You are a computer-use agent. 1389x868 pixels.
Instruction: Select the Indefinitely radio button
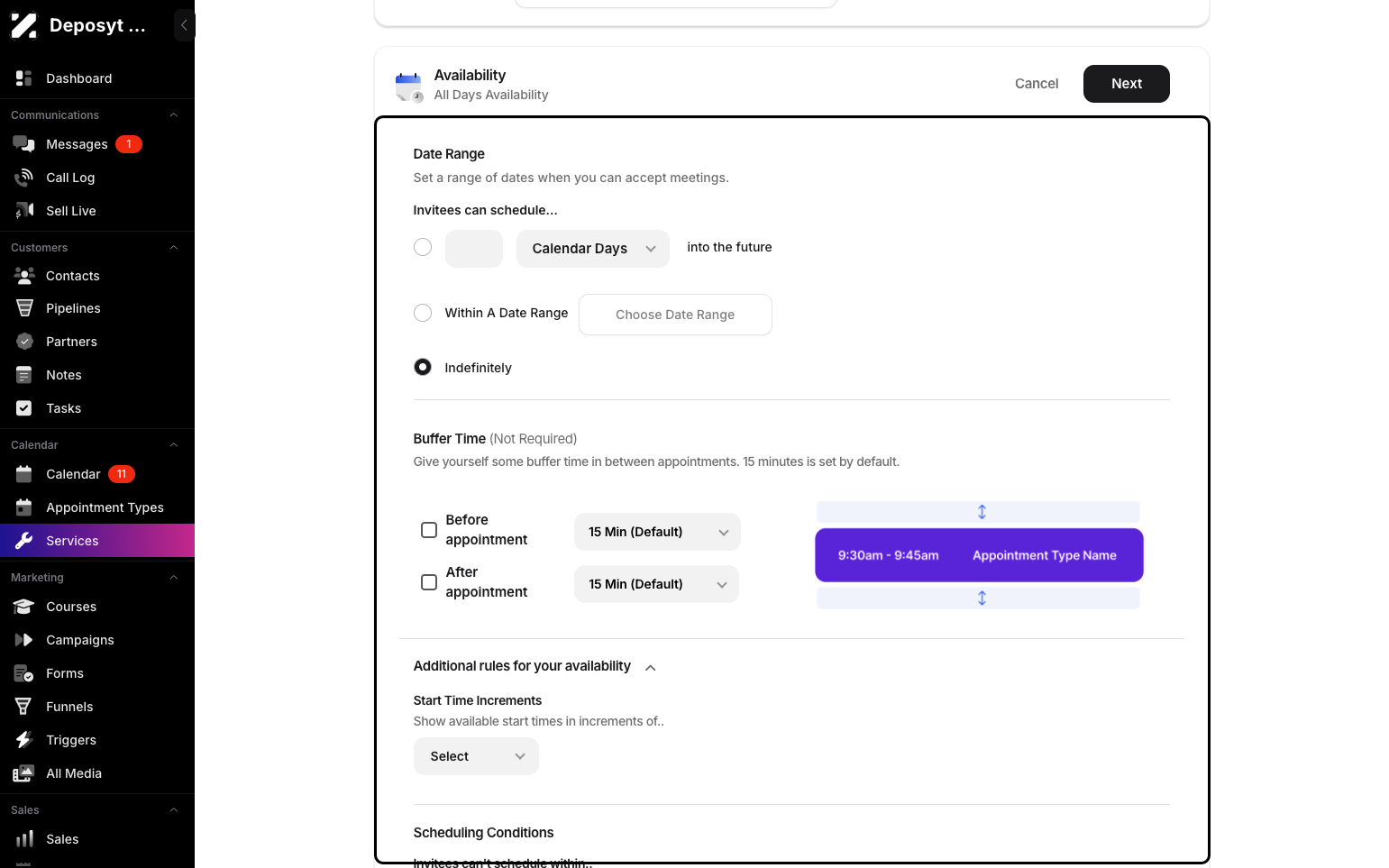click(x=423, y=367)
